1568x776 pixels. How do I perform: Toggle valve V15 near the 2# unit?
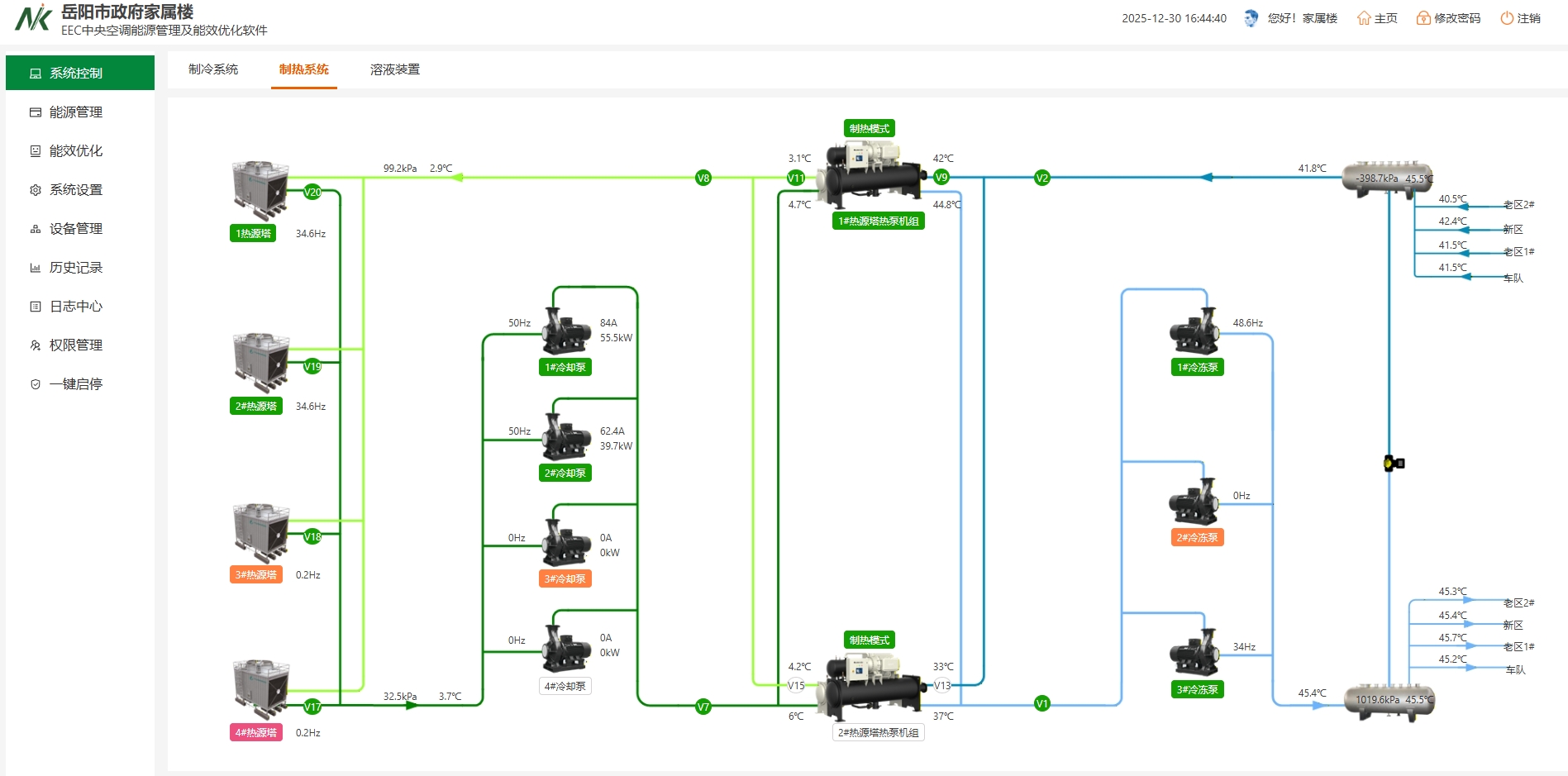click(795, 685)
